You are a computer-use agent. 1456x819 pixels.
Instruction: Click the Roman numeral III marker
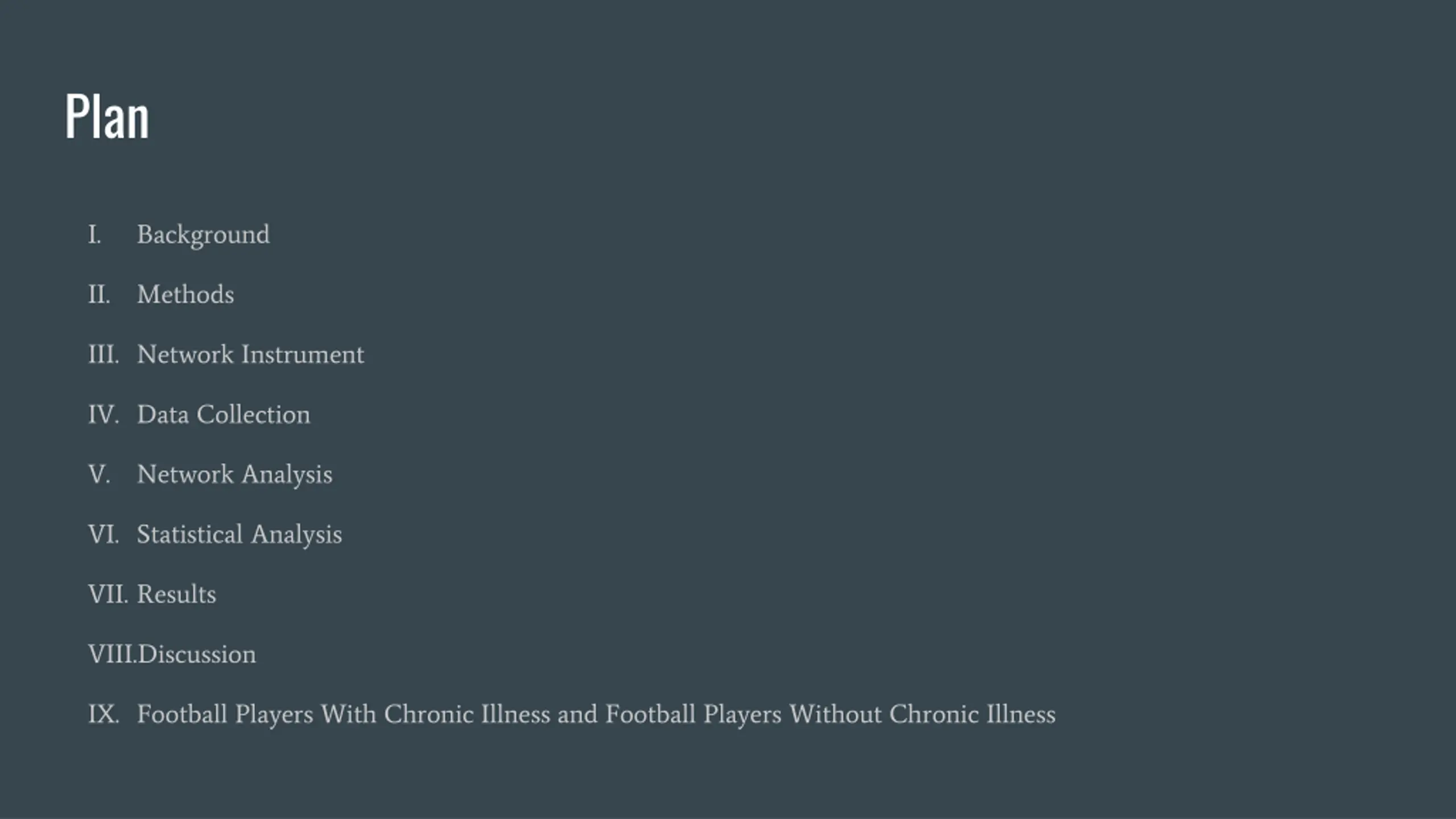104,354
